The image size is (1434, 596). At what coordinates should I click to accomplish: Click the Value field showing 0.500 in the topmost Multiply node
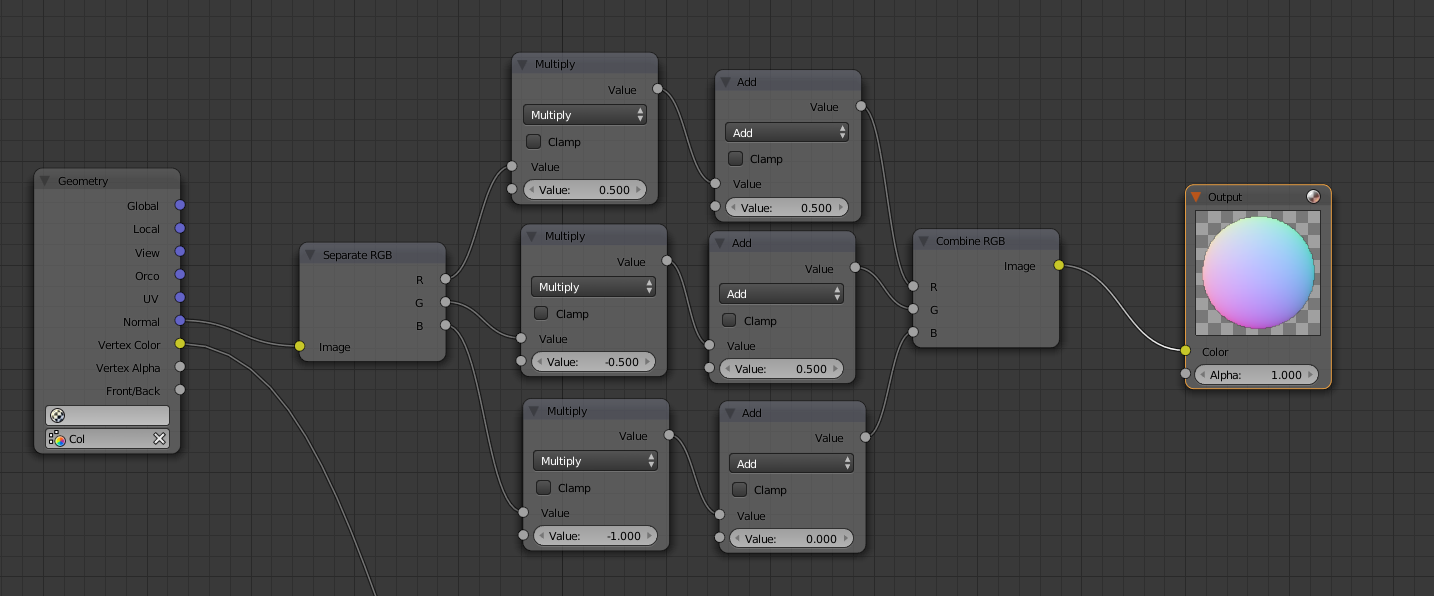click(585, 190)
